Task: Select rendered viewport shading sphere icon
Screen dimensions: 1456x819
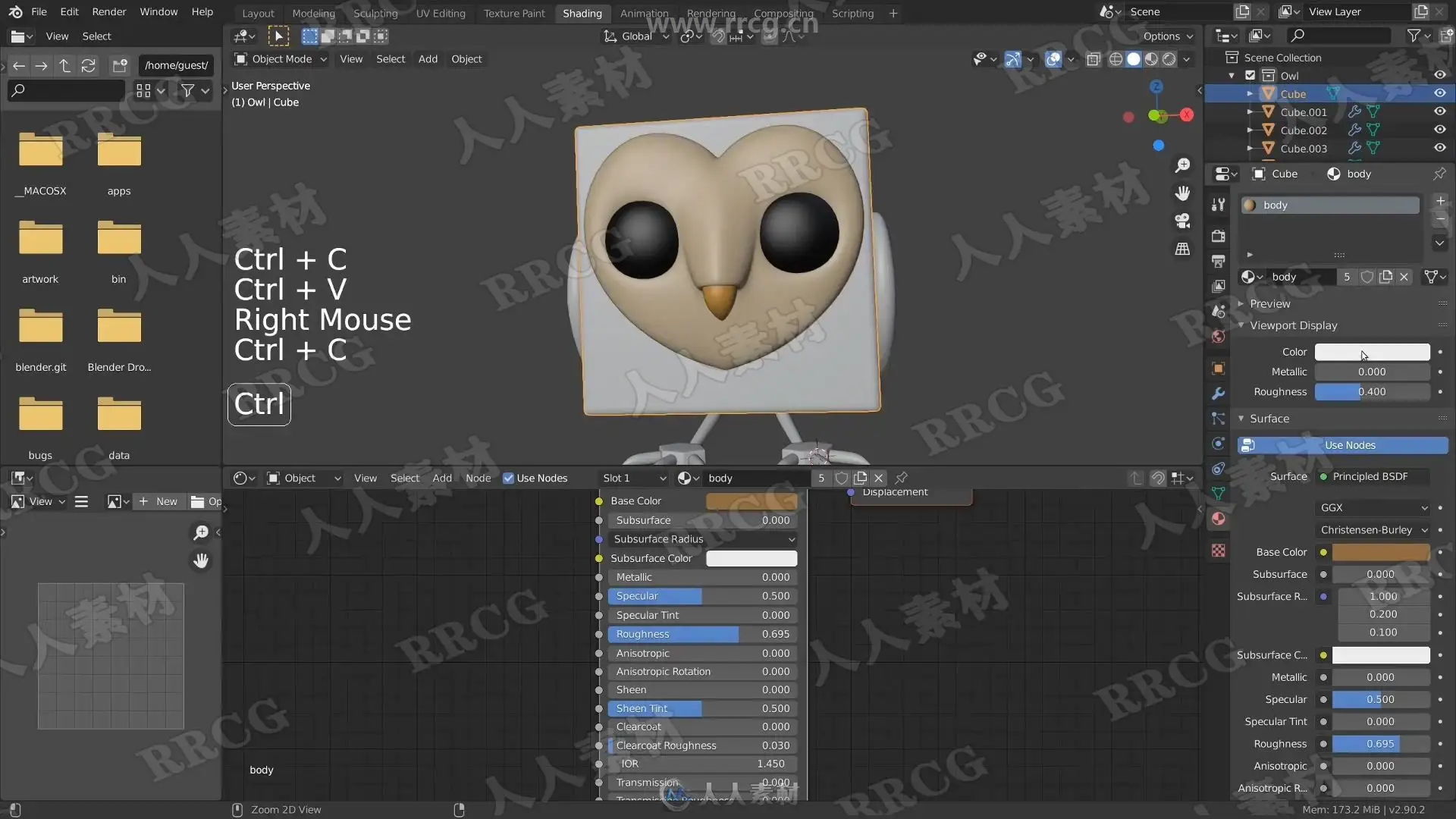Action: click(x=1169, y=59)
